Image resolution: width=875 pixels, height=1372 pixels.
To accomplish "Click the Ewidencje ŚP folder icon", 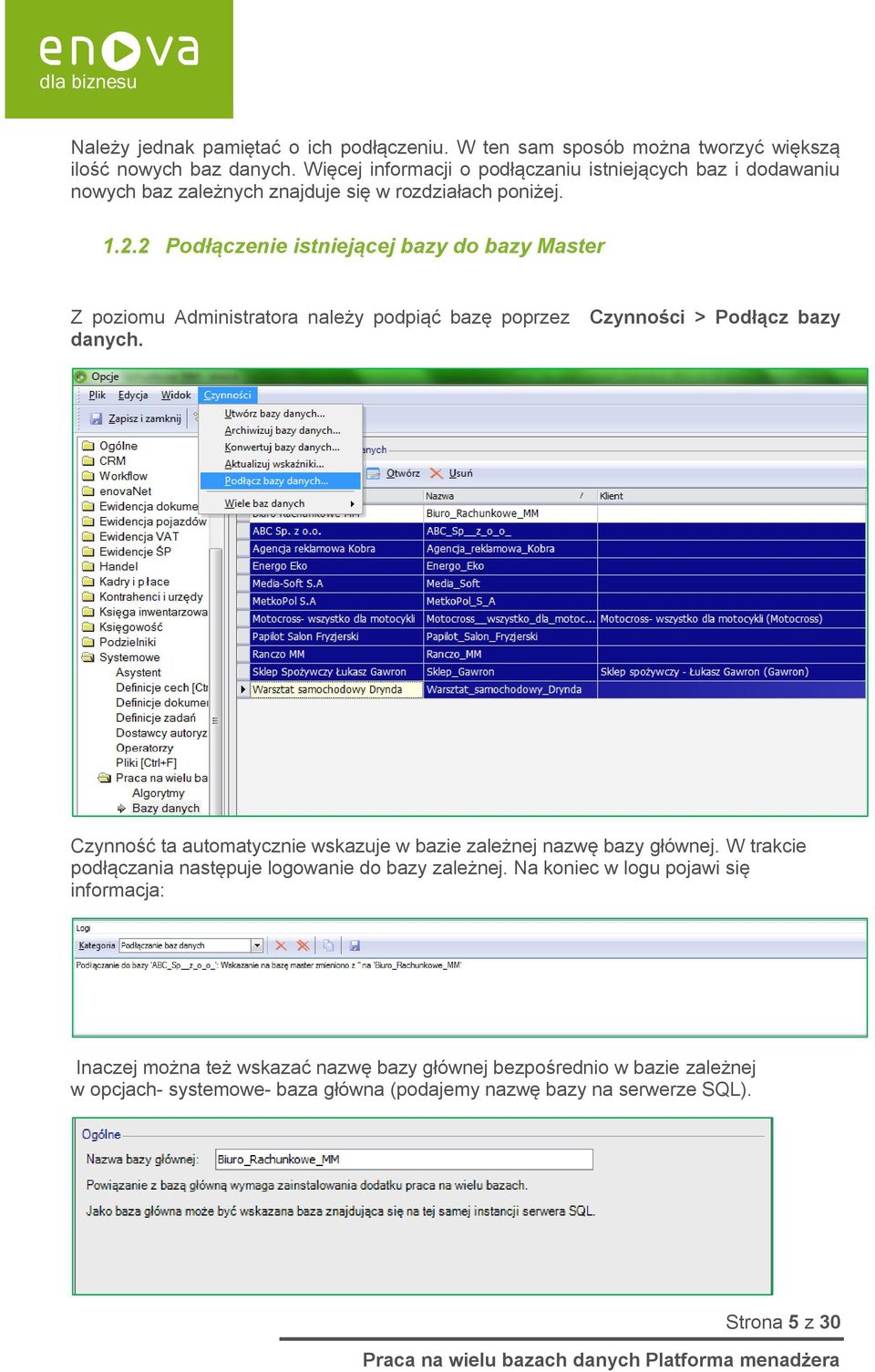I will (x=88, y=552).
